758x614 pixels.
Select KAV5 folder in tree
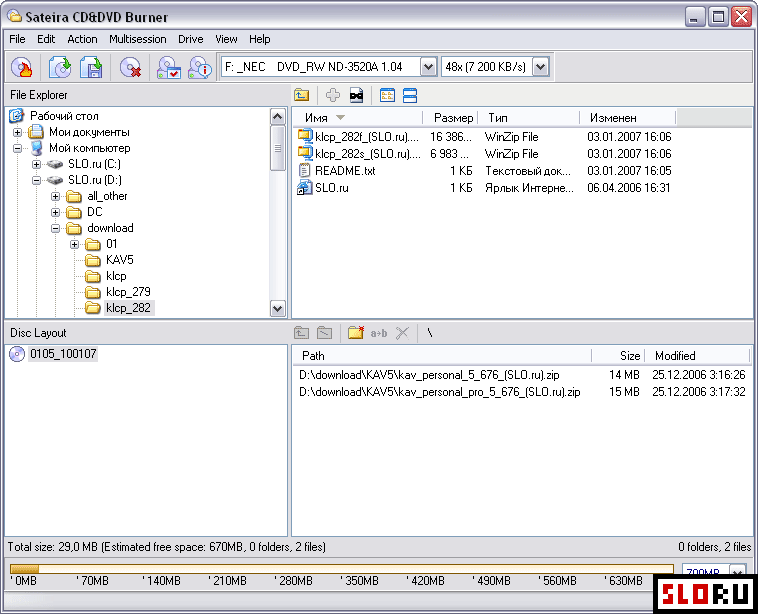119,260
